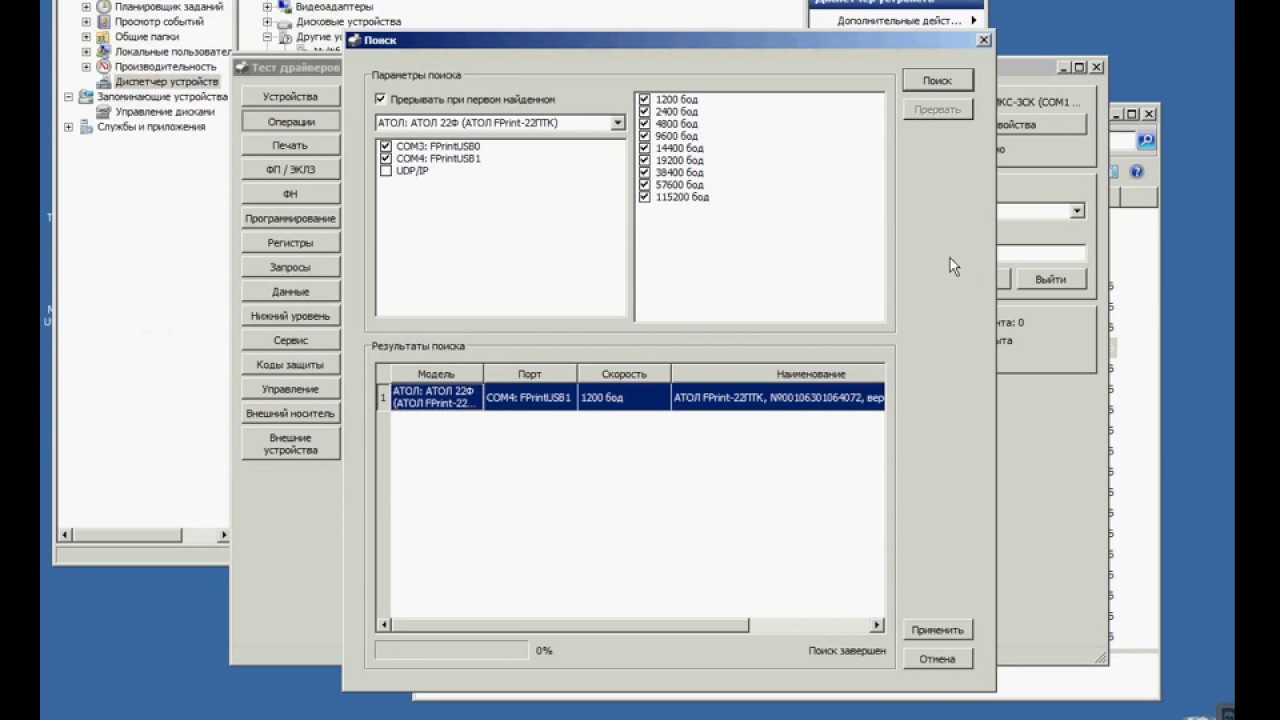Viewport: 1280px width, 720px height.
Task: Click the Локальные пользователи icon
Action: pos(103,51)
